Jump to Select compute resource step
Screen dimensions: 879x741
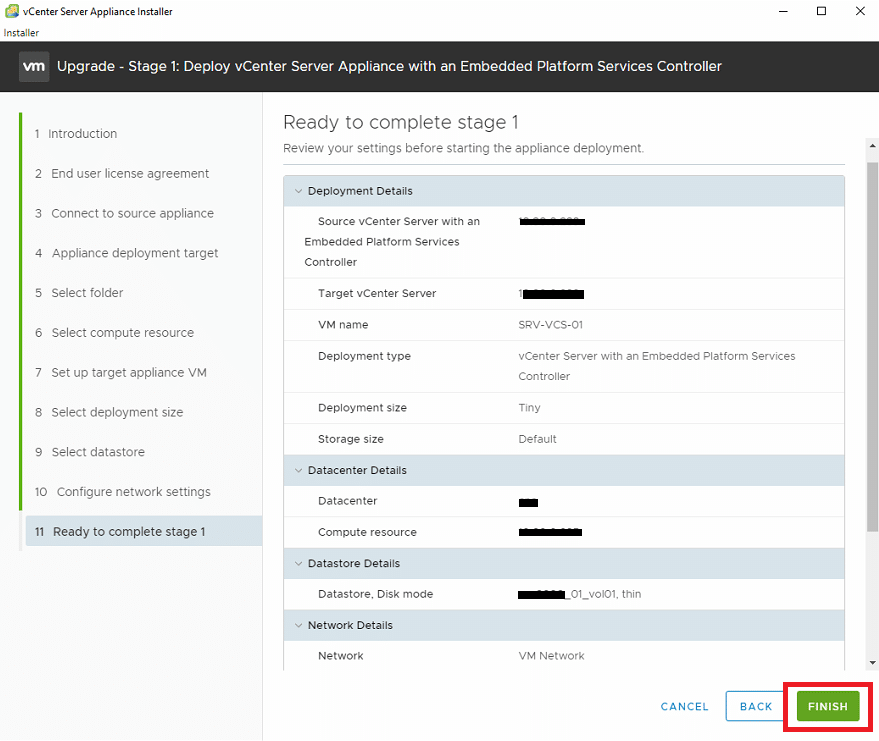click(114, 333)
